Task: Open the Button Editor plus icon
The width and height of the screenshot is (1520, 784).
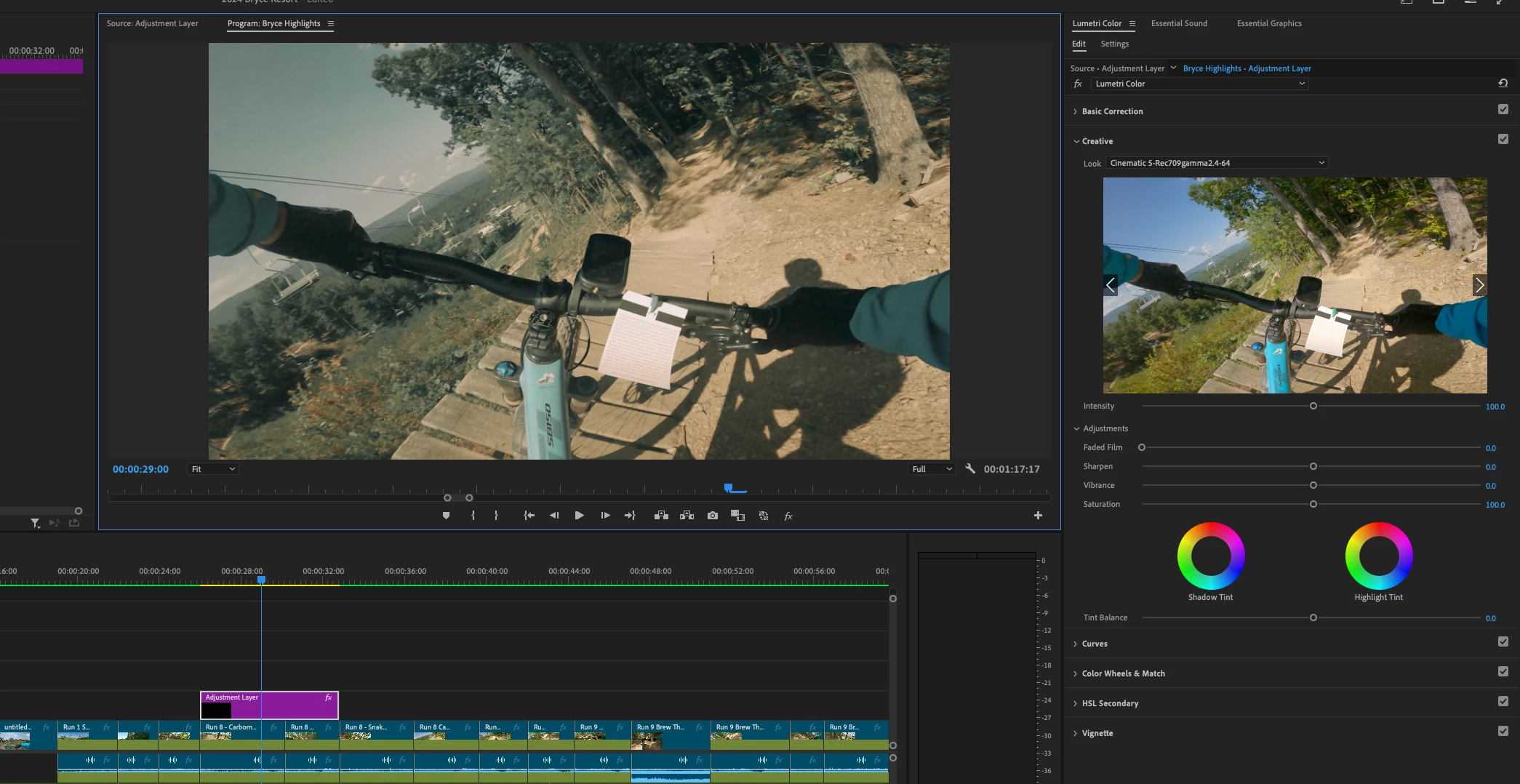Action: click(1038, 516)
